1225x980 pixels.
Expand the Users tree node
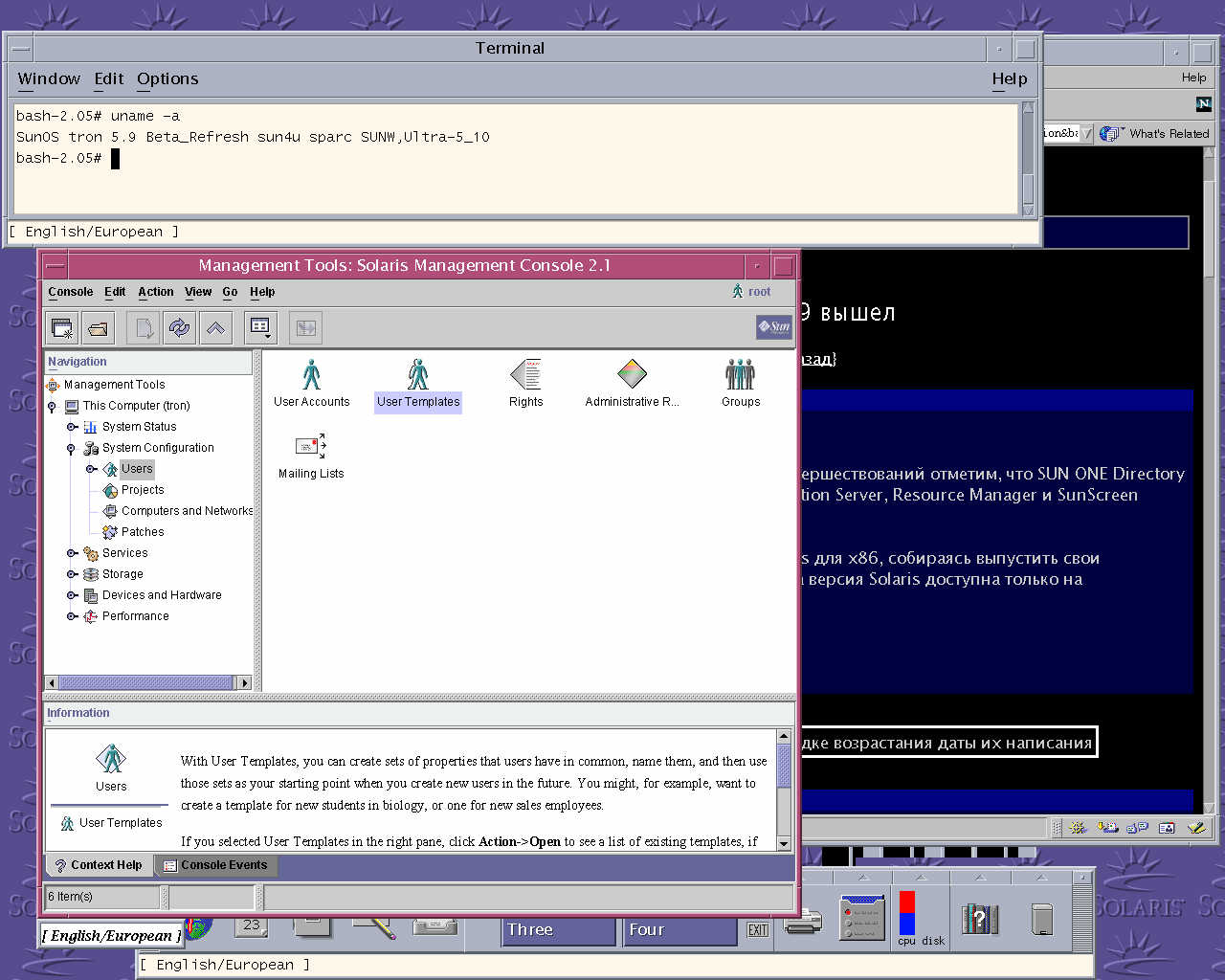(x=91, y=469)
